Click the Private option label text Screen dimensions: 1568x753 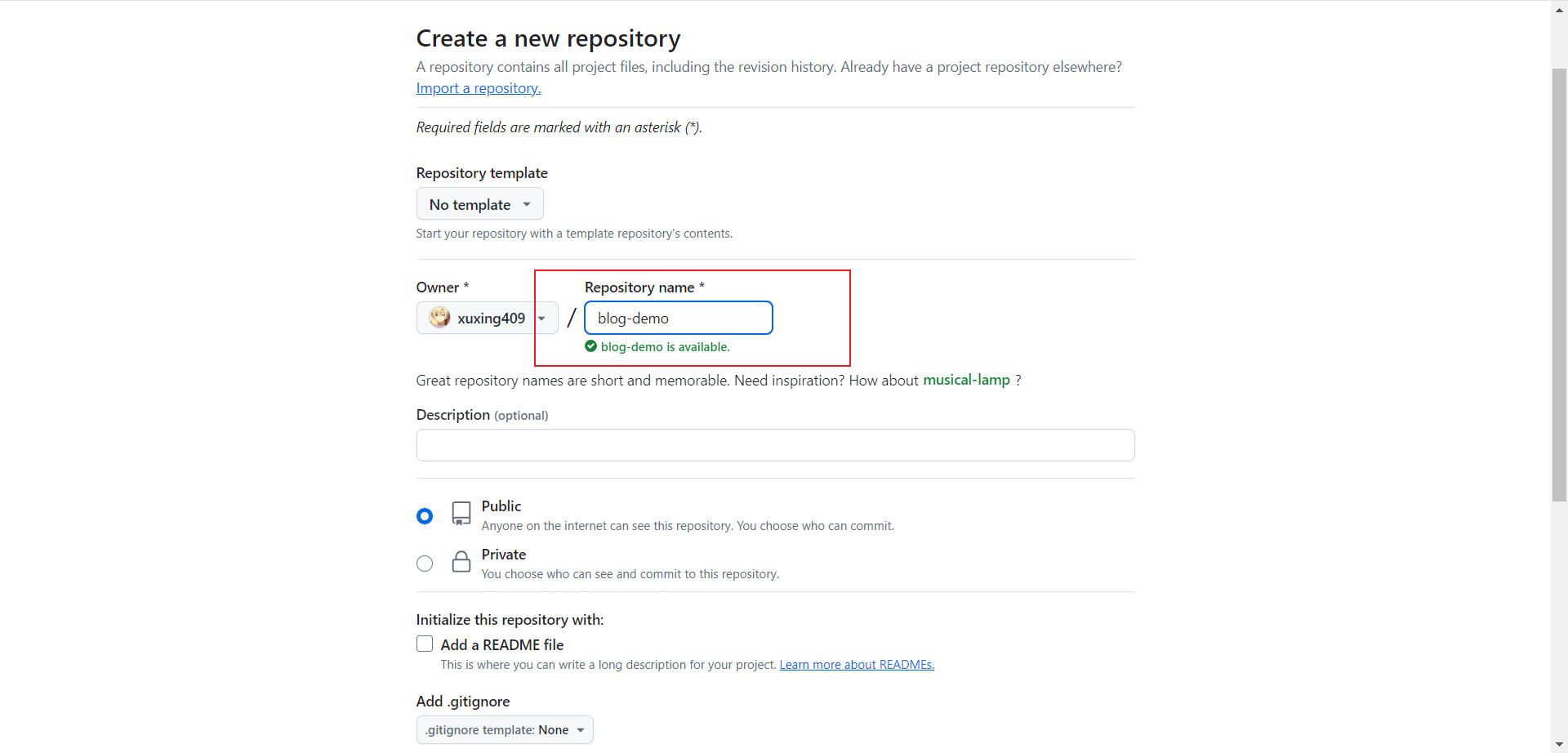[504, 555]
